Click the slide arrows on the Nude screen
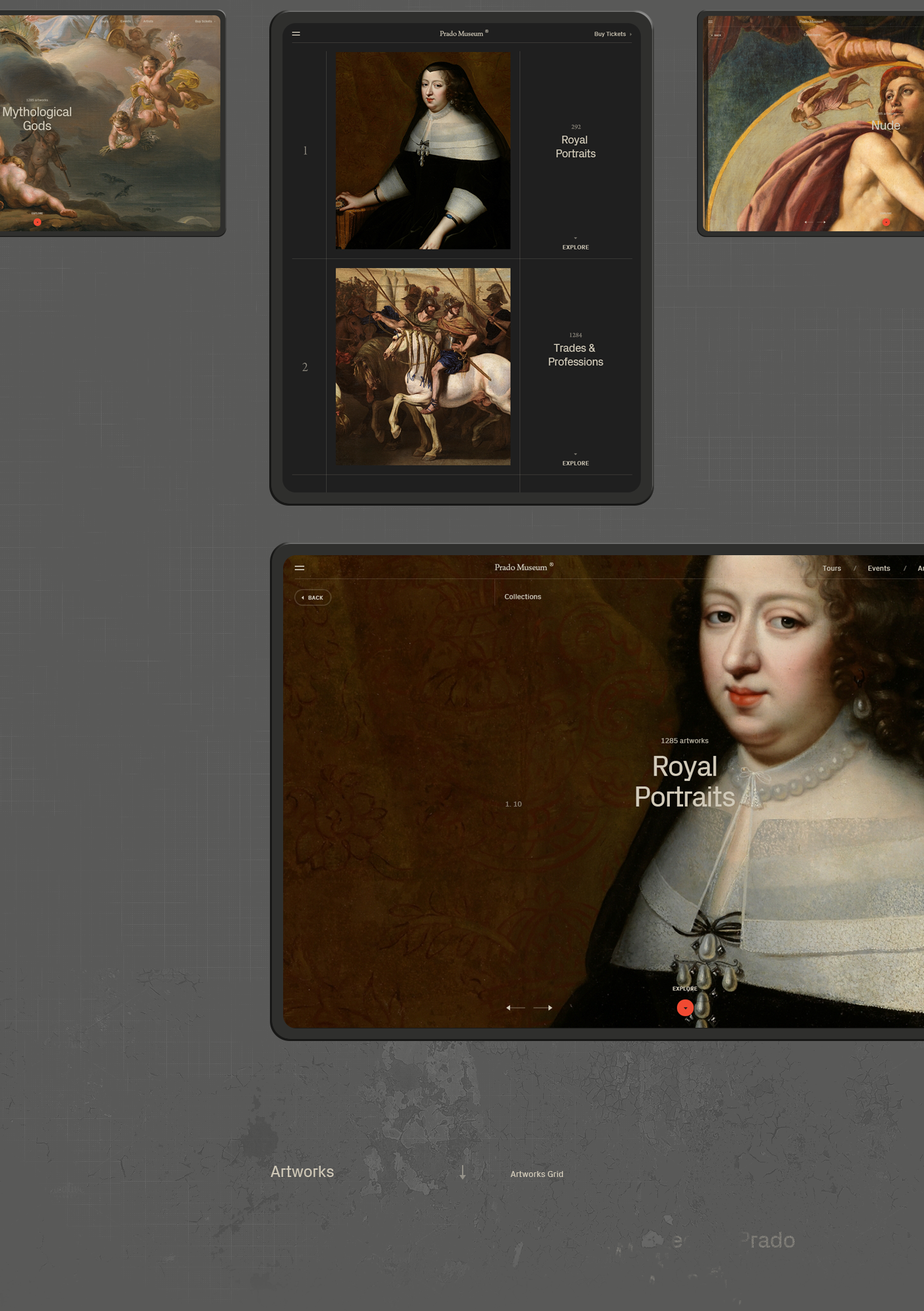924x1311 pixels. coord(815,222)
